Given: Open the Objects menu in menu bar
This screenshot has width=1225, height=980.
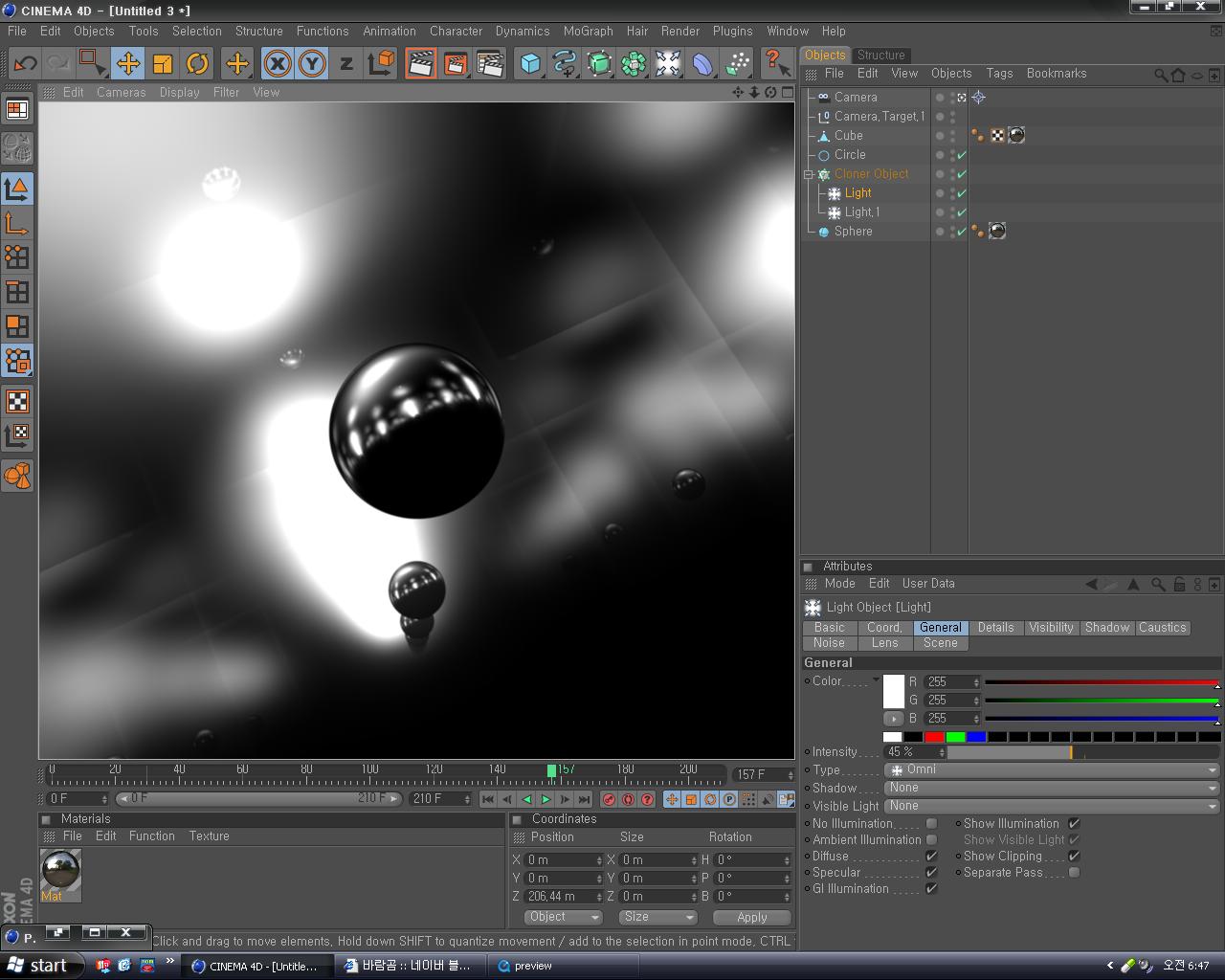Looking at the screenshot, I should (94, 31).
